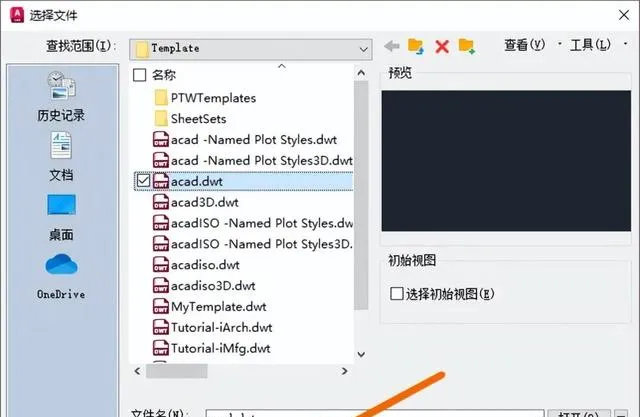Click the horizontal scroll-right arrow
This screenshot has height=417, width=640.
click(x=344, y=371)
